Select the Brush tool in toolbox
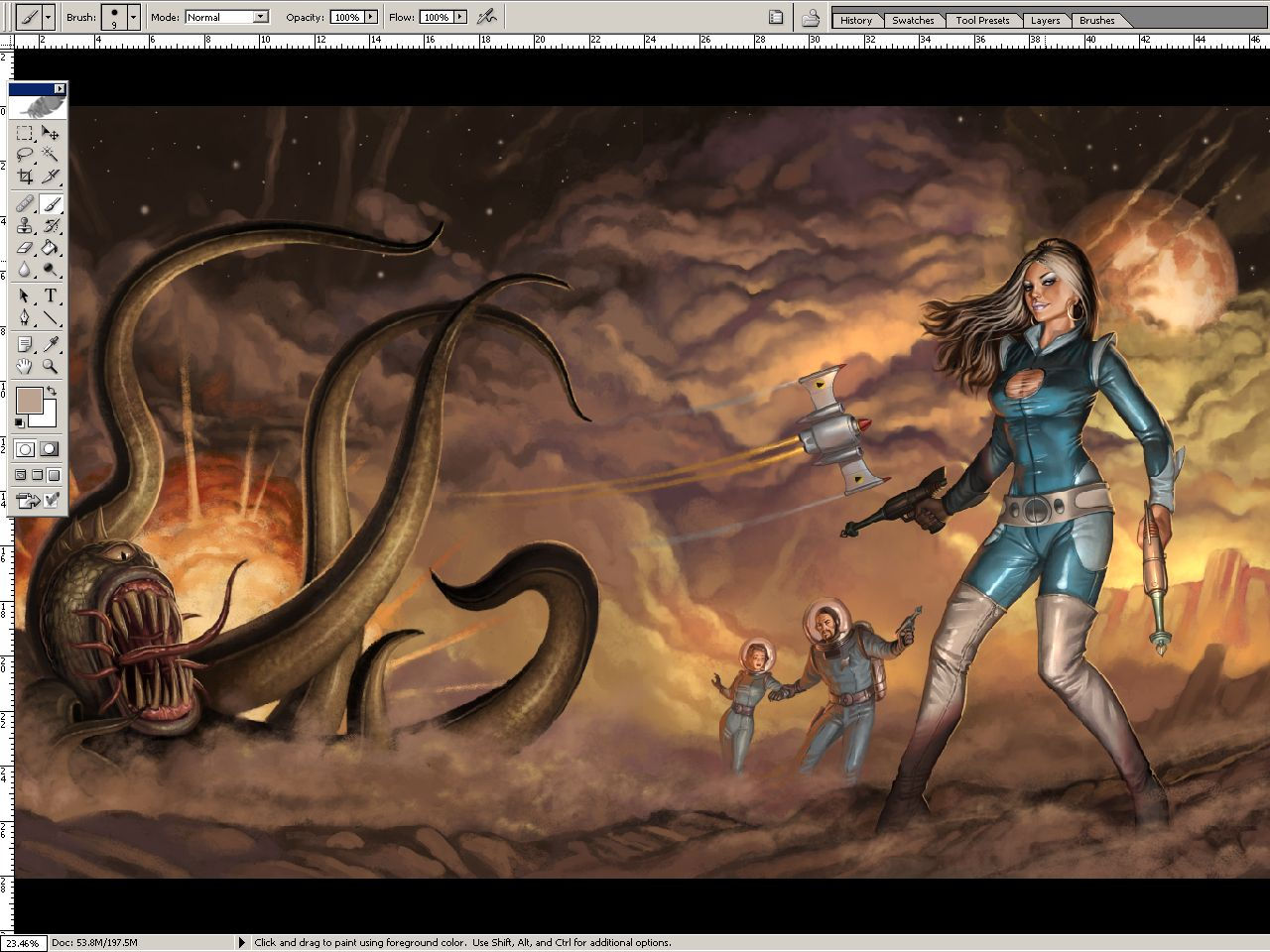Image resolution: width=1270 pixels, height=952 pixels. pyautogui.click(x=51, y=204)
